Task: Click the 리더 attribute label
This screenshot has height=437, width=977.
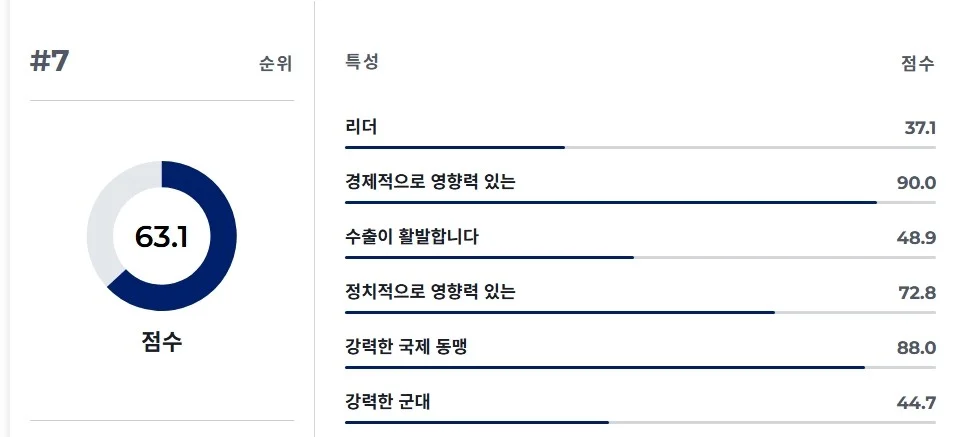Action: [361, 127]
